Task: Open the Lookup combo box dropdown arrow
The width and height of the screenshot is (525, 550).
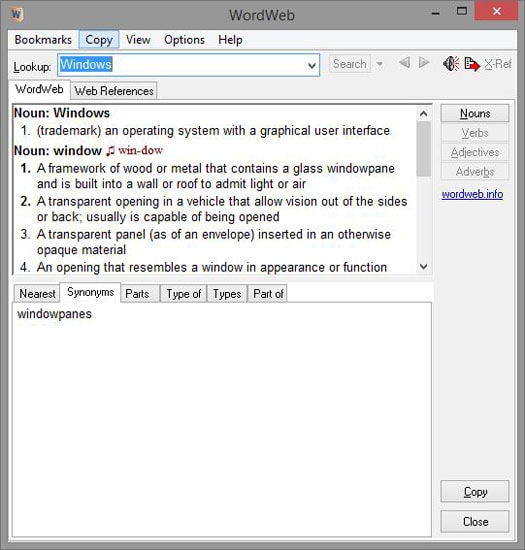Action: 311,65
